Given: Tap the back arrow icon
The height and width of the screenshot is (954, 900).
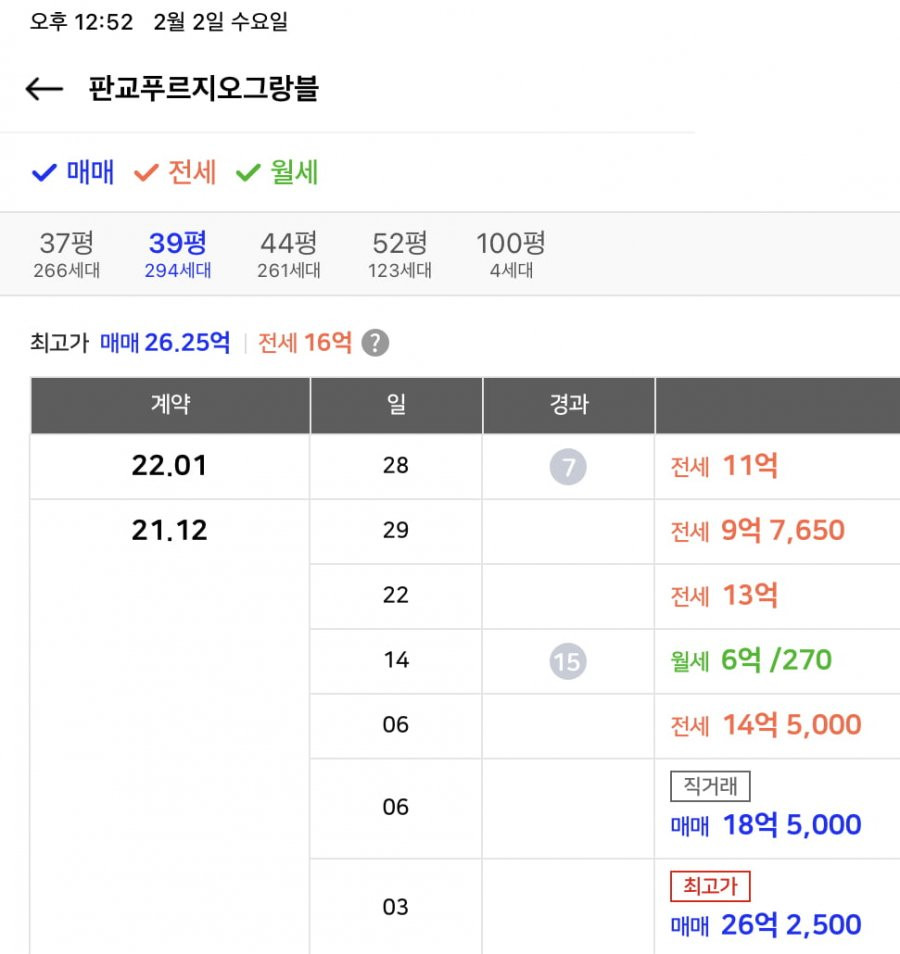Looking at the screenshot, I should pos(44,89).
